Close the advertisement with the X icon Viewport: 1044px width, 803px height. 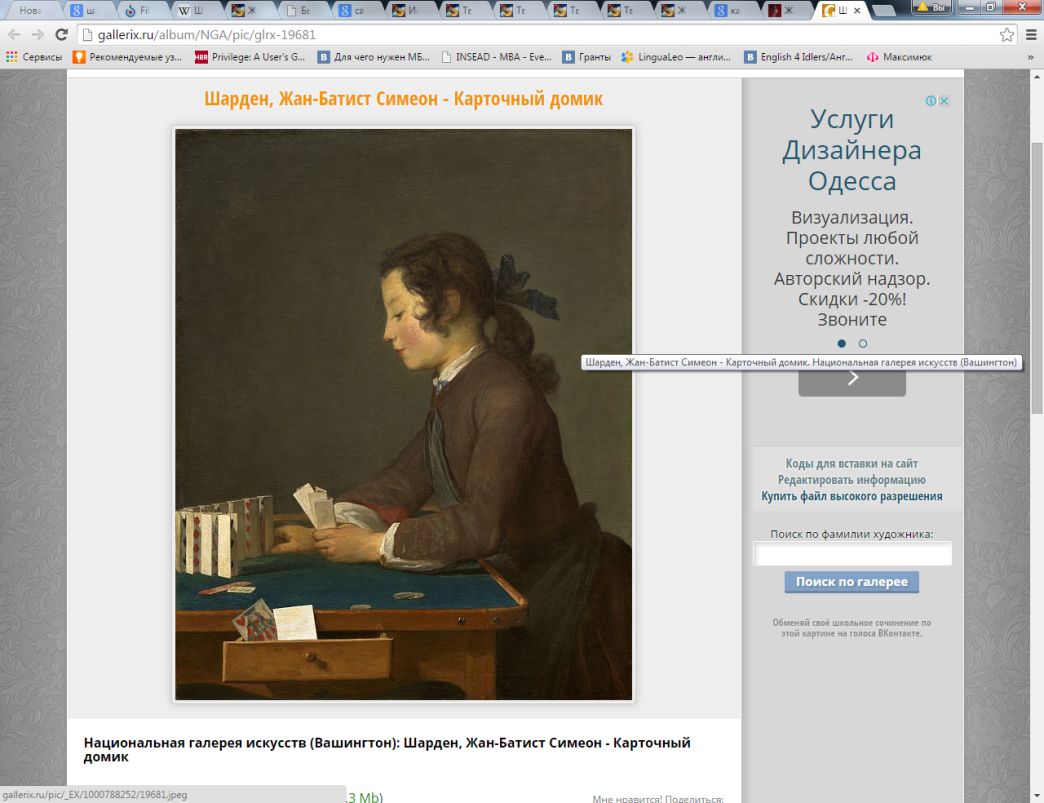943,101
